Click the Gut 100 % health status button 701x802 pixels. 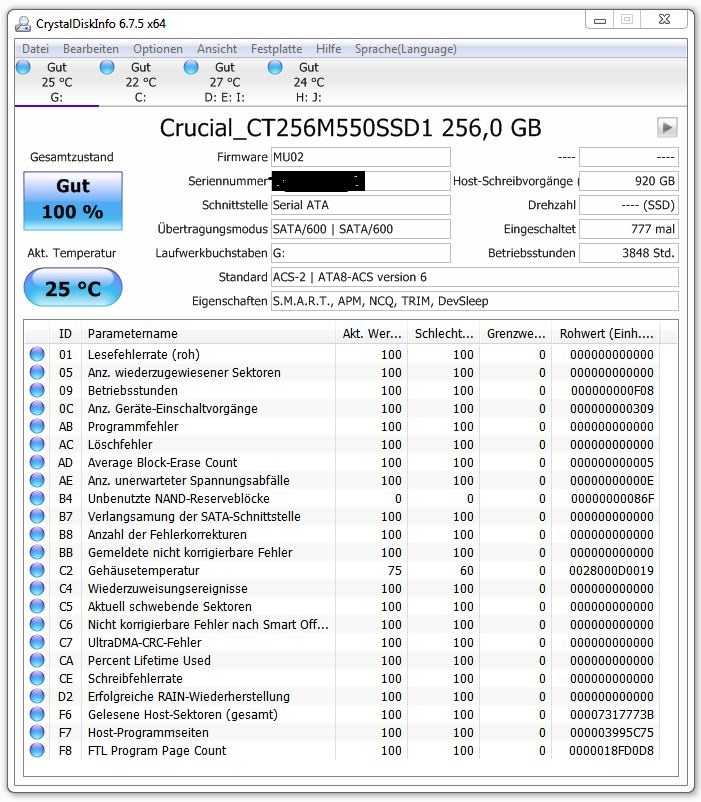click(73, 200)
